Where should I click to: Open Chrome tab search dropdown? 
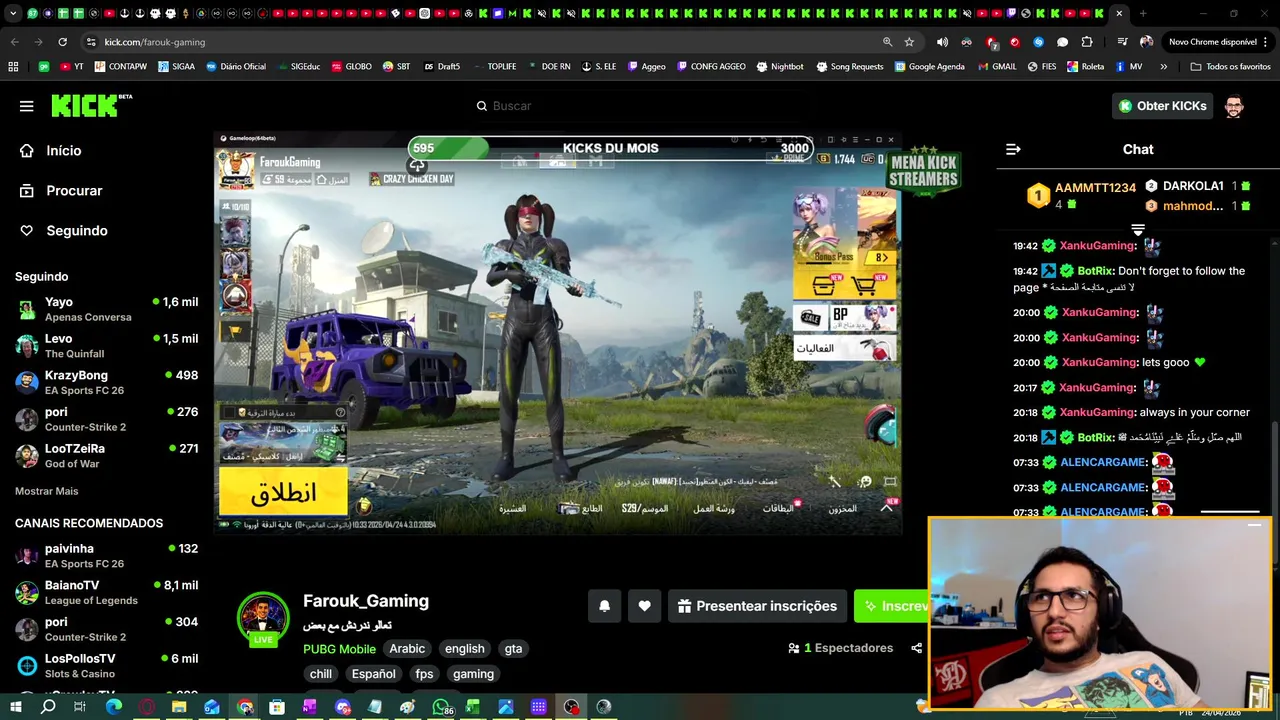coord(14,13)
